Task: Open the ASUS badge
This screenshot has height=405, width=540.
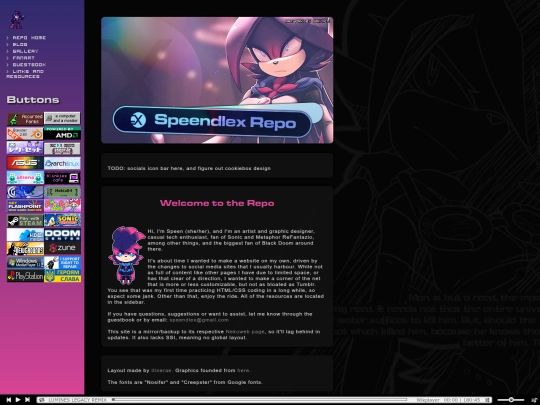Action: coord(25,163)
